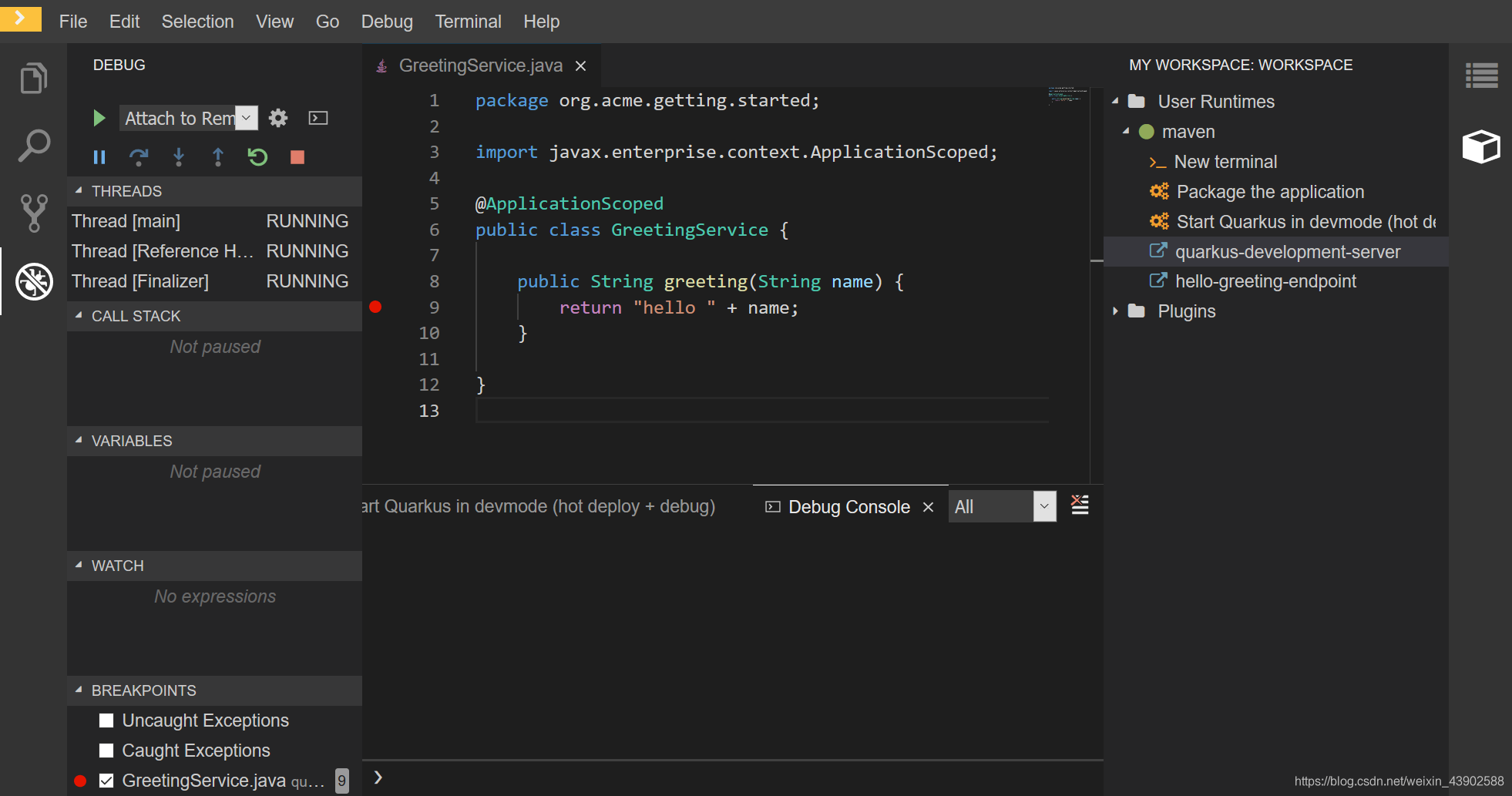The image size is (1512, 796).
Task: Click the editor minimap preview
Action: 1068,96
